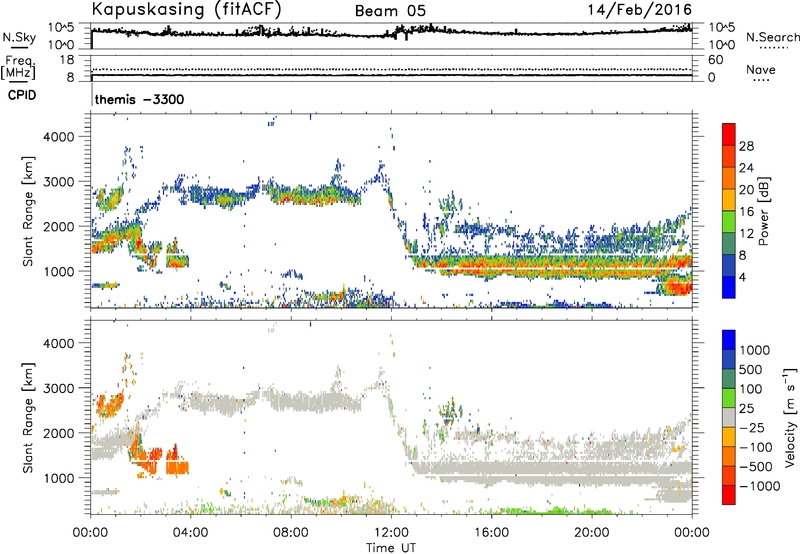Click the 20:00 time tick label
The height and width of the screenshot is (554, 800).
591,533
